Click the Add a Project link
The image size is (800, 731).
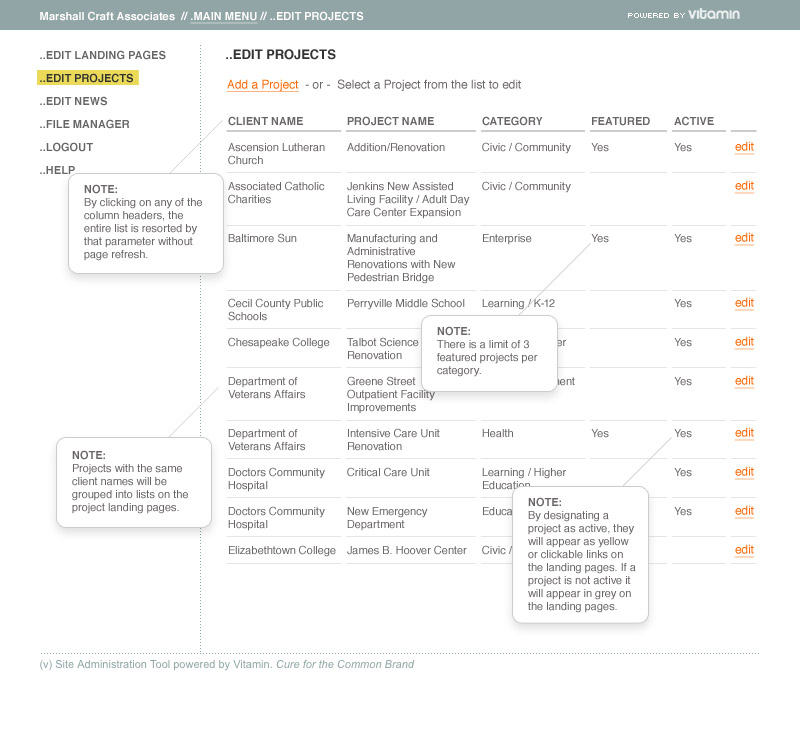[263, 85]
